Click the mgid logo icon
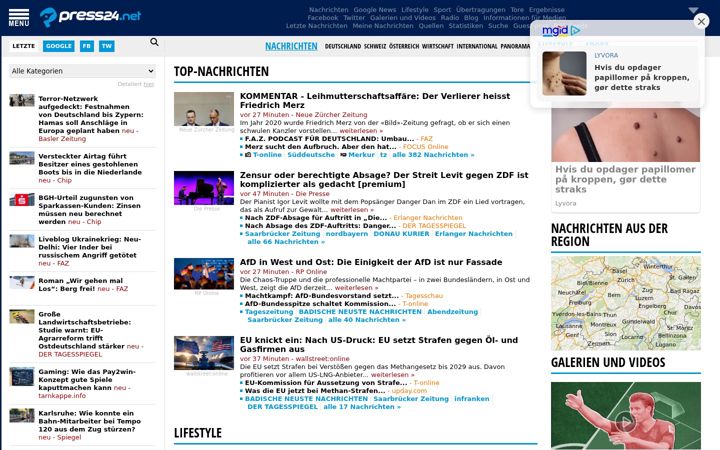This screenshot has height=450, width=720. tap(561, 31)
